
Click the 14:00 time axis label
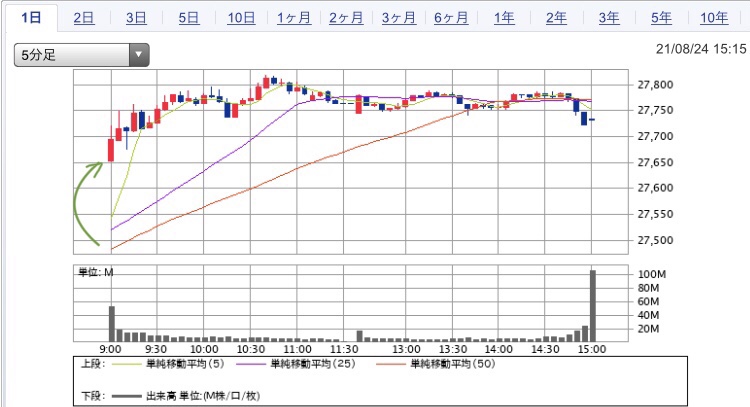click(x=498, y=349)
